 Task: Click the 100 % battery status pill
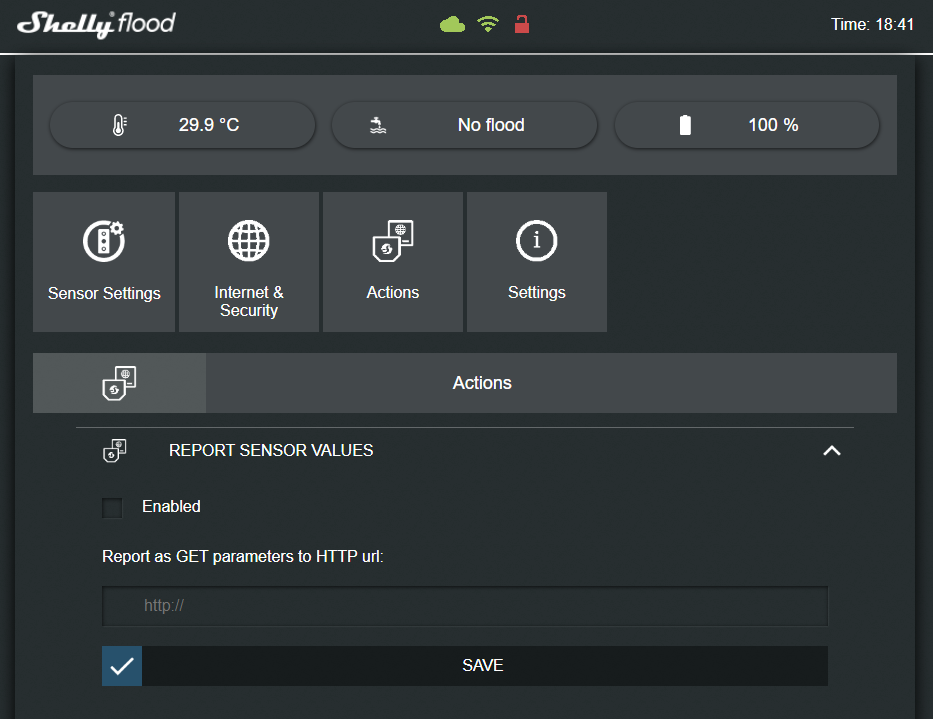point(747,125)
